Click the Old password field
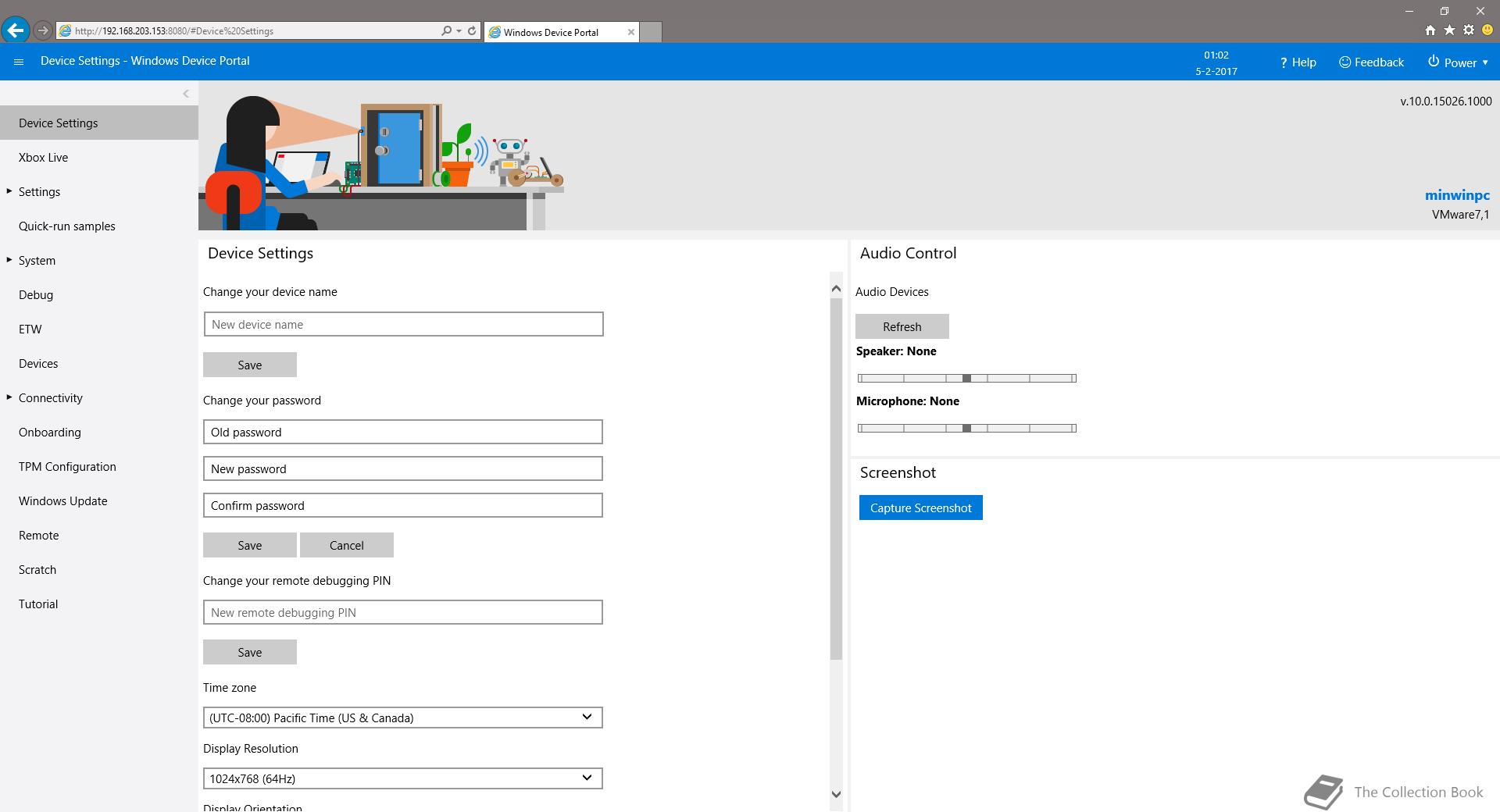The width and height of the screenshot is (1500, 812). pyautogui.click(x=403, y=432)
